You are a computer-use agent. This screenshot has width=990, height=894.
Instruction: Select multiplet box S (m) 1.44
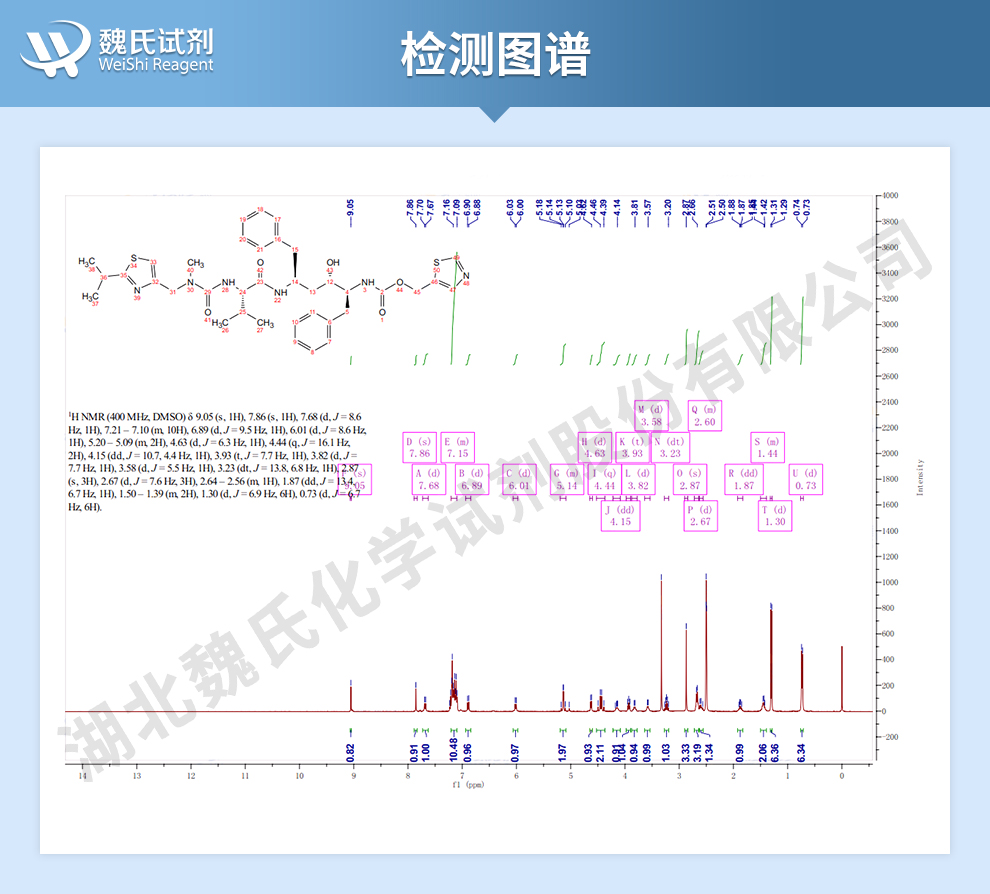[x=767, y=447]
